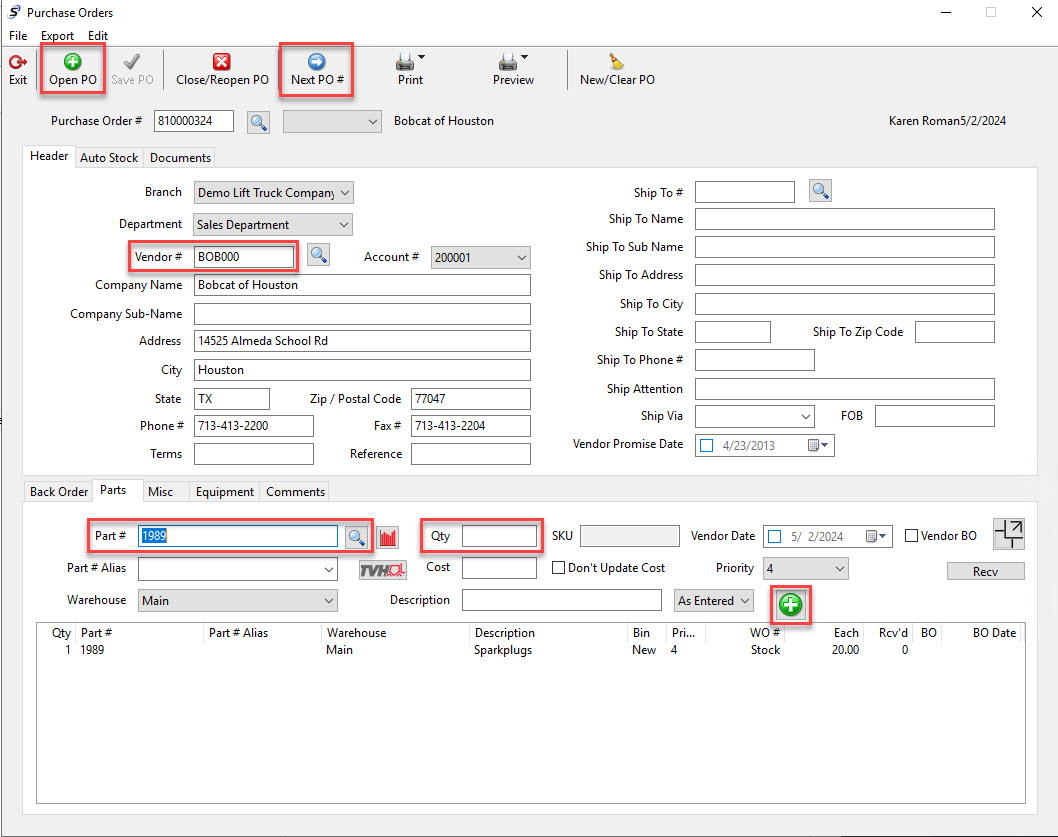The image size is (1058, 837).
Task: Open the Ship Via dropdown
Action: [x=806, y=416]
